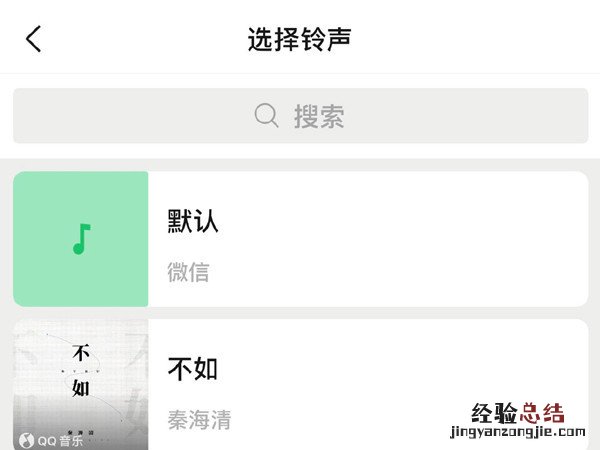
Task: Click the magnifying glass search icon
Action: tap(266, 116)
